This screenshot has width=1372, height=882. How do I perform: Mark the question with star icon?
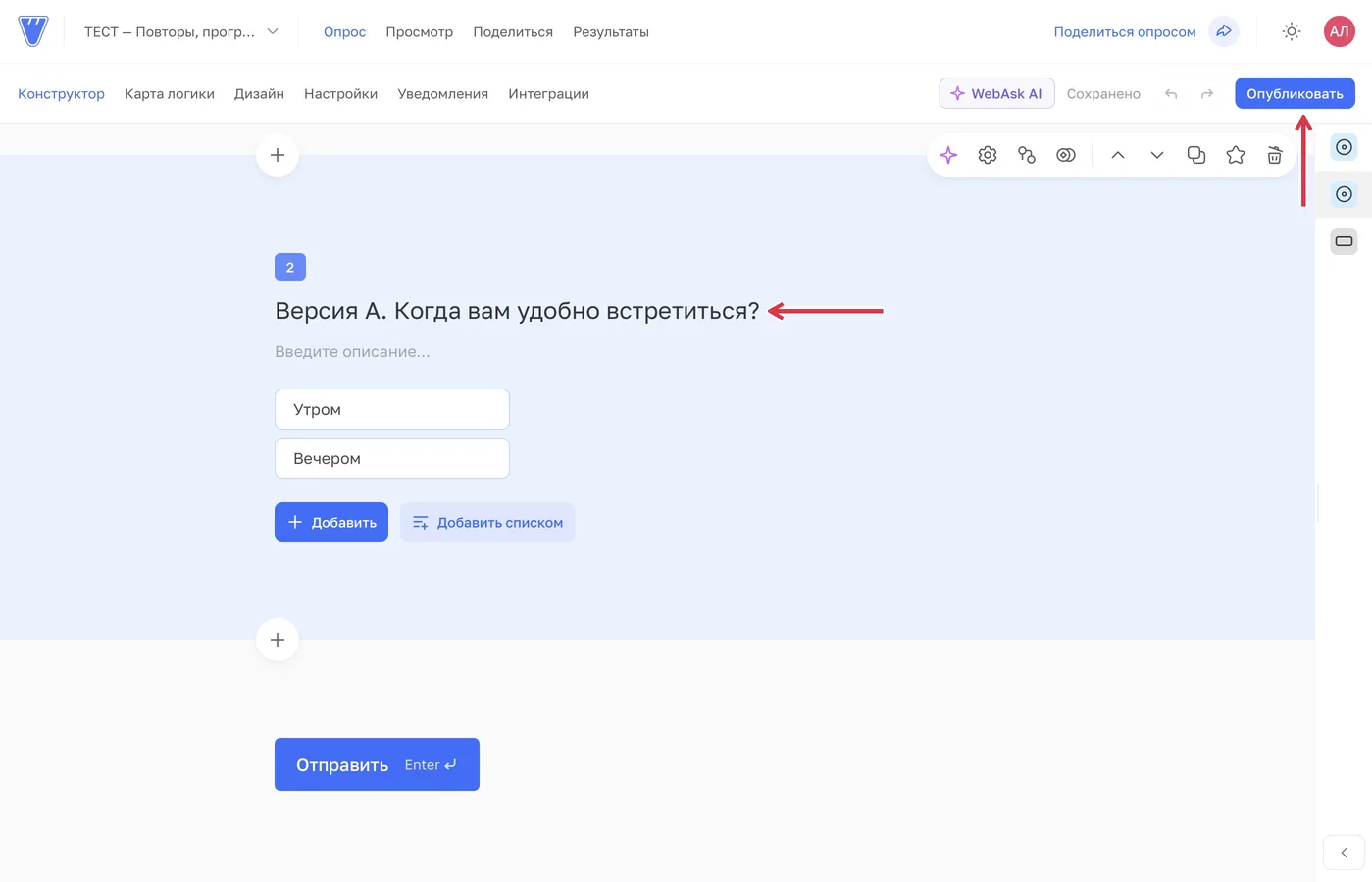tap(1236, 155)
